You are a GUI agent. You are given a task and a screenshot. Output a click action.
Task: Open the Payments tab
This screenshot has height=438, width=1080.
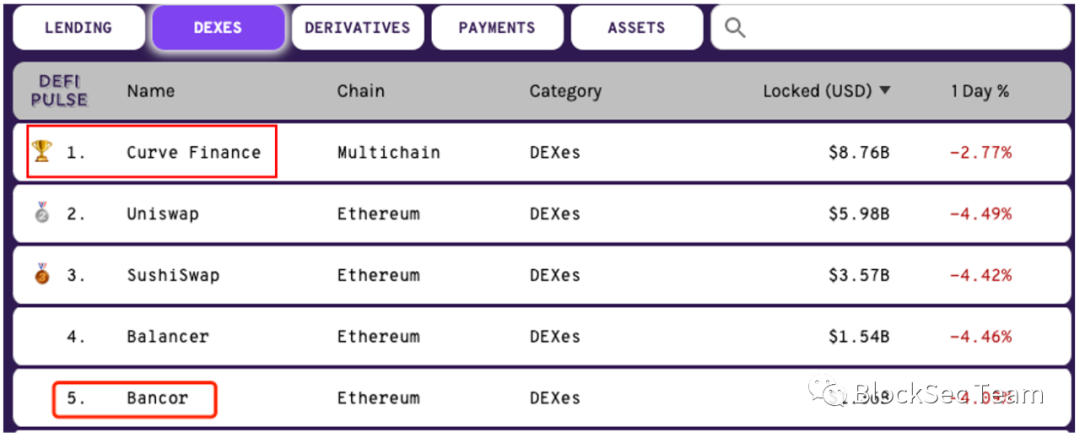click(x=497, y=28)
